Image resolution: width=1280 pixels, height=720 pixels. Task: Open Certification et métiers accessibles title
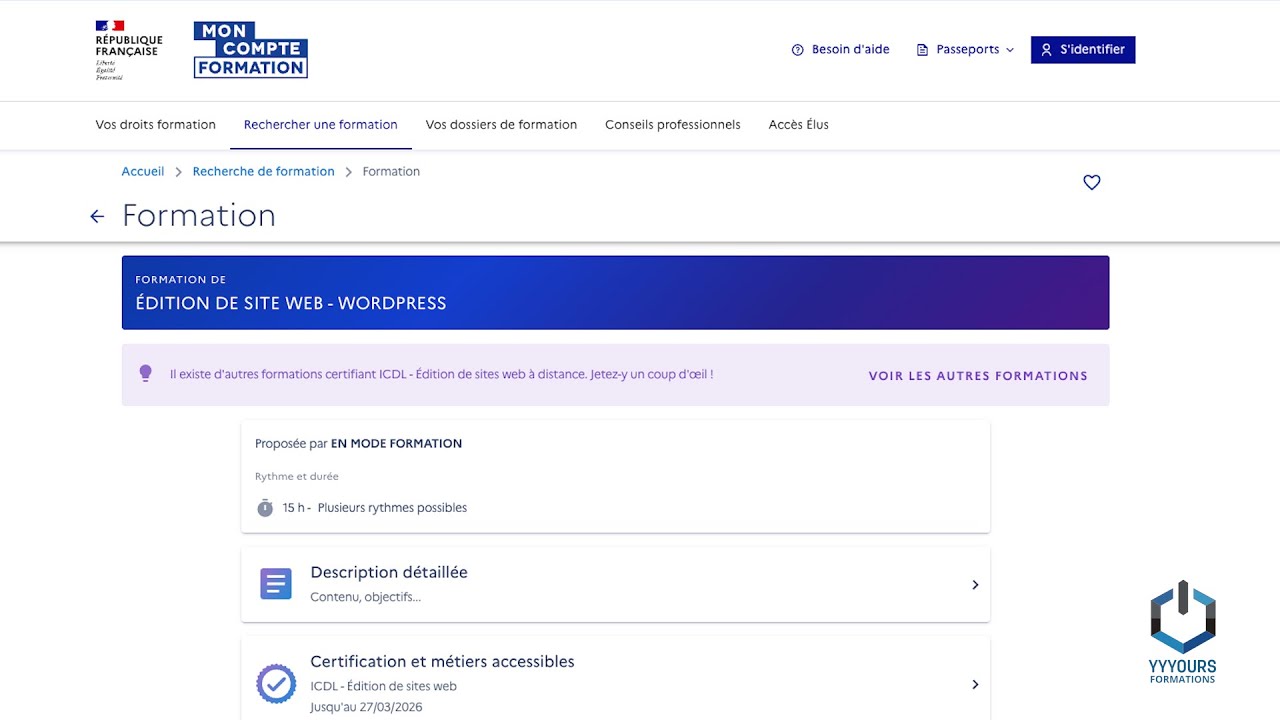point(442,661)
